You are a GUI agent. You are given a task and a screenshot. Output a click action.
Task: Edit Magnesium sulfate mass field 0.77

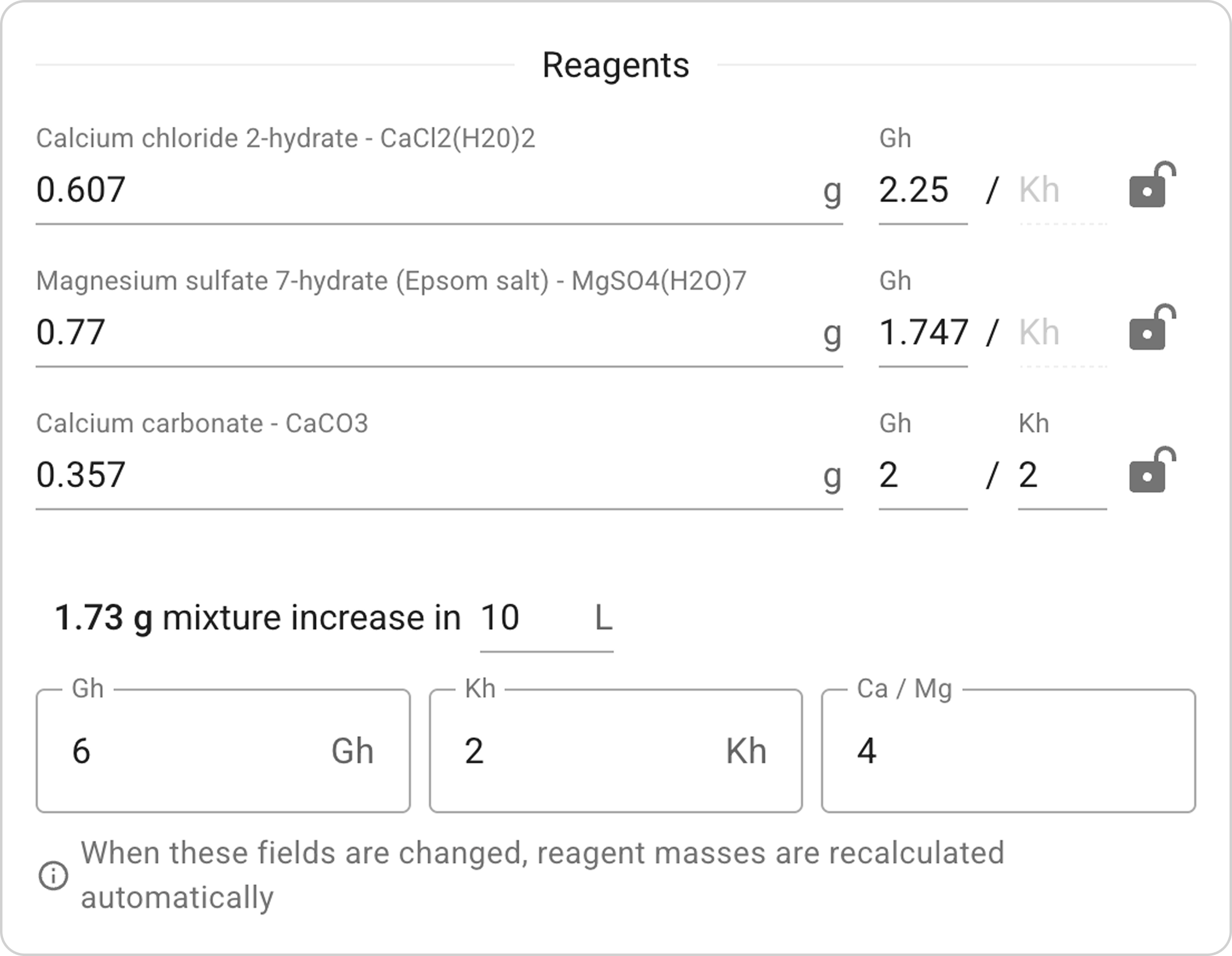point(425,333)
